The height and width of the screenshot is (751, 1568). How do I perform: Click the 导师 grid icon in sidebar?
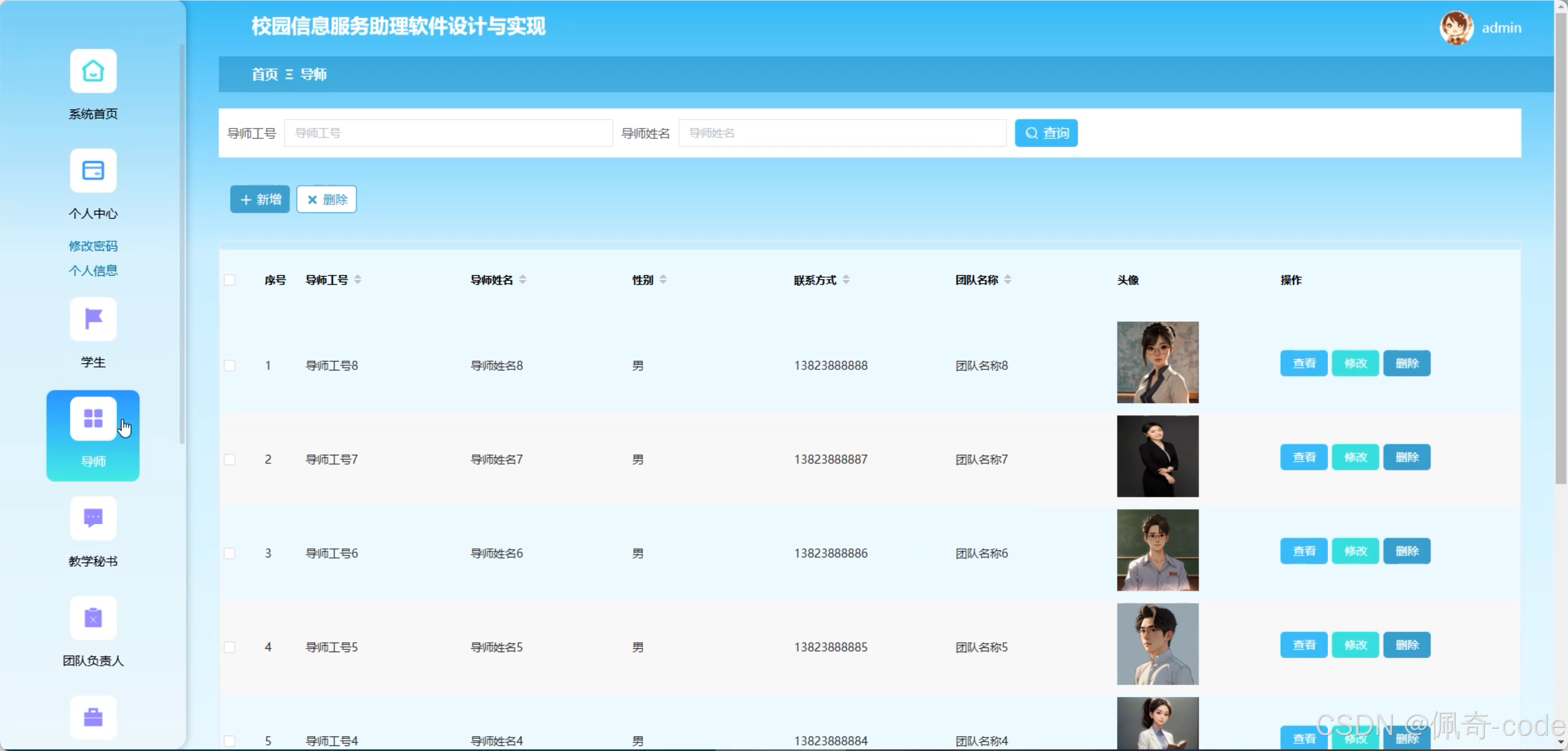(x=92, y=419)
